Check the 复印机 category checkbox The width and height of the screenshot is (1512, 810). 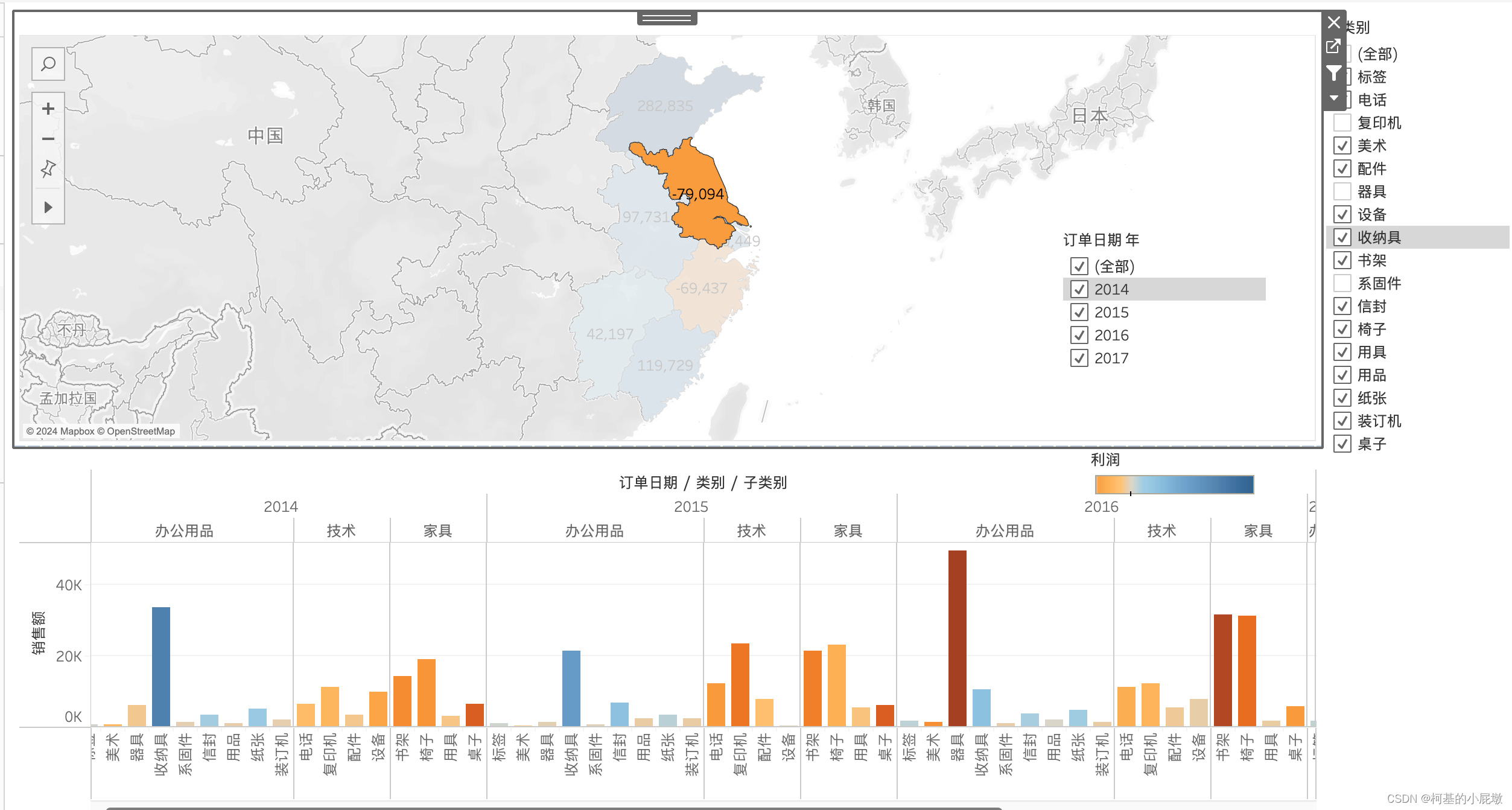pos(1342,123)
